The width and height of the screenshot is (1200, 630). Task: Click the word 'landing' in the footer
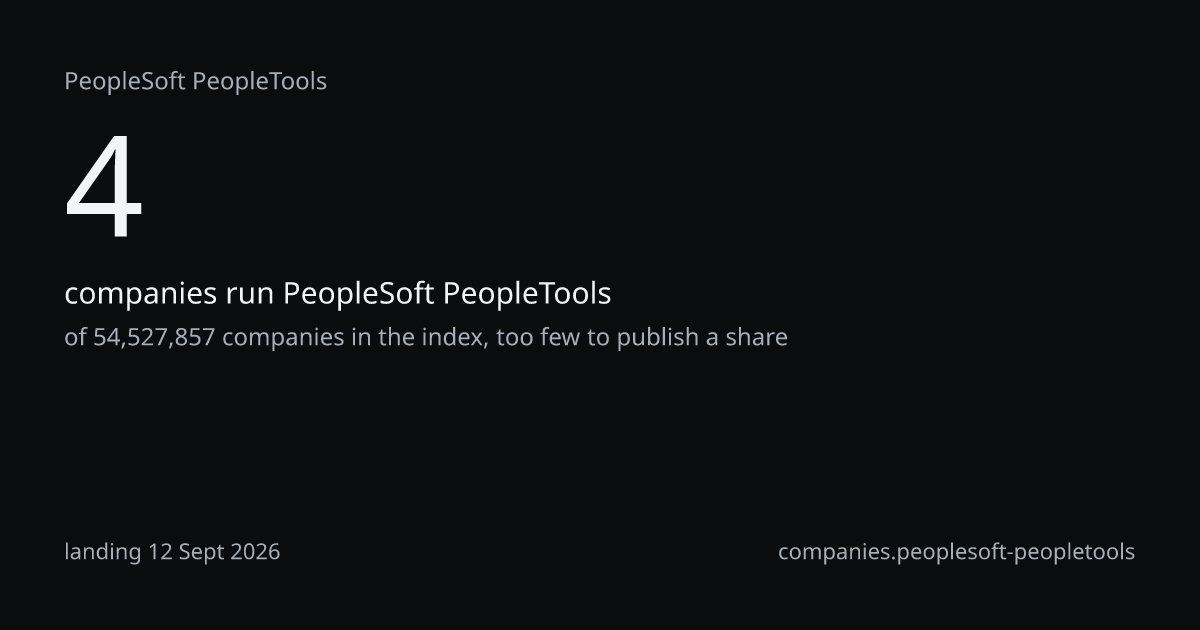(103, 552)
